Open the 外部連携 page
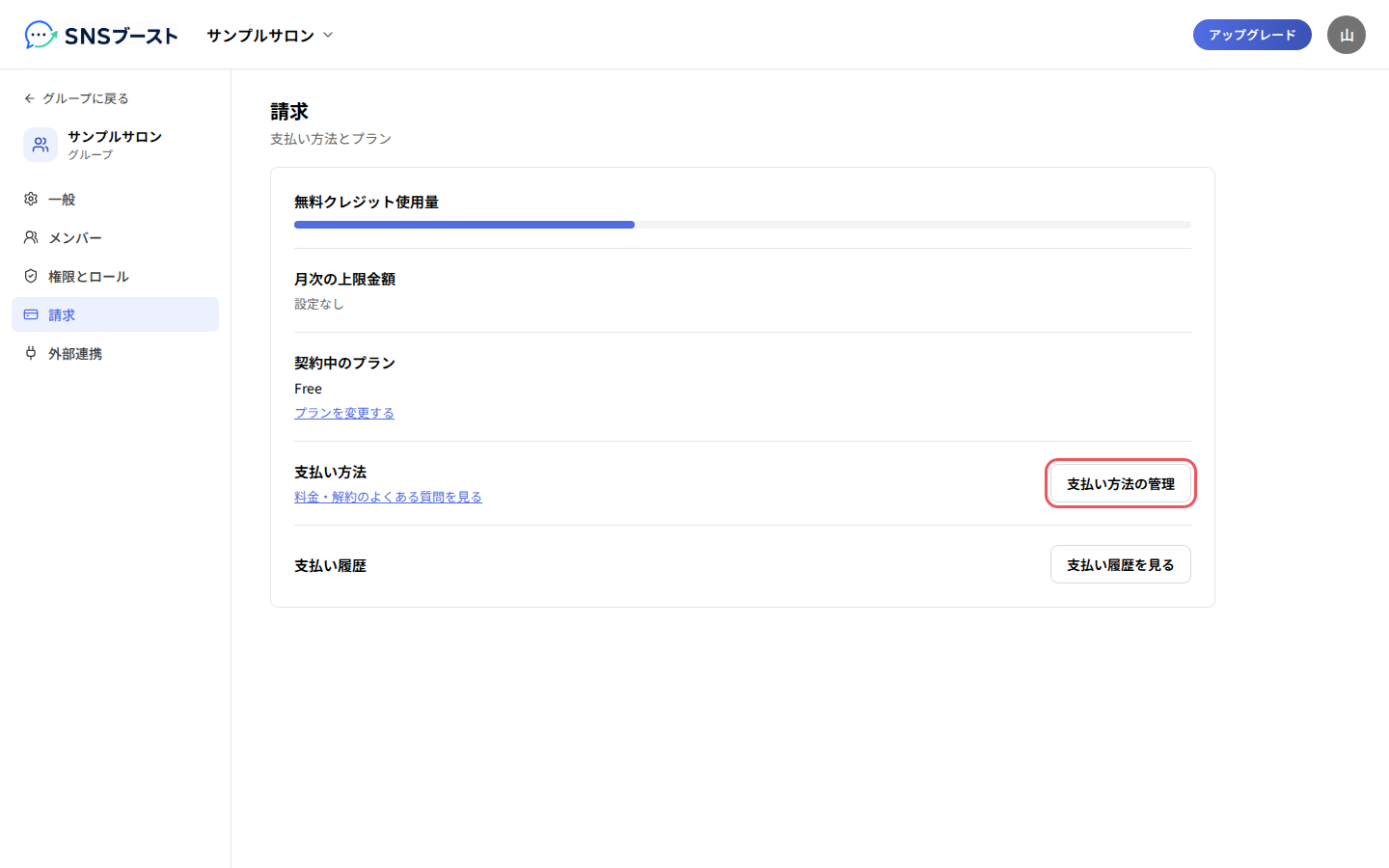Viewport: 1389px width, 868px height. pyautogui.click(x=115, y=353)
